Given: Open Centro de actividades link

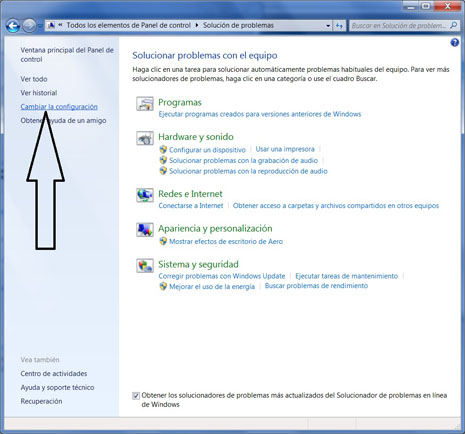Looking at the screenshot, I should (x=54, y=373).
